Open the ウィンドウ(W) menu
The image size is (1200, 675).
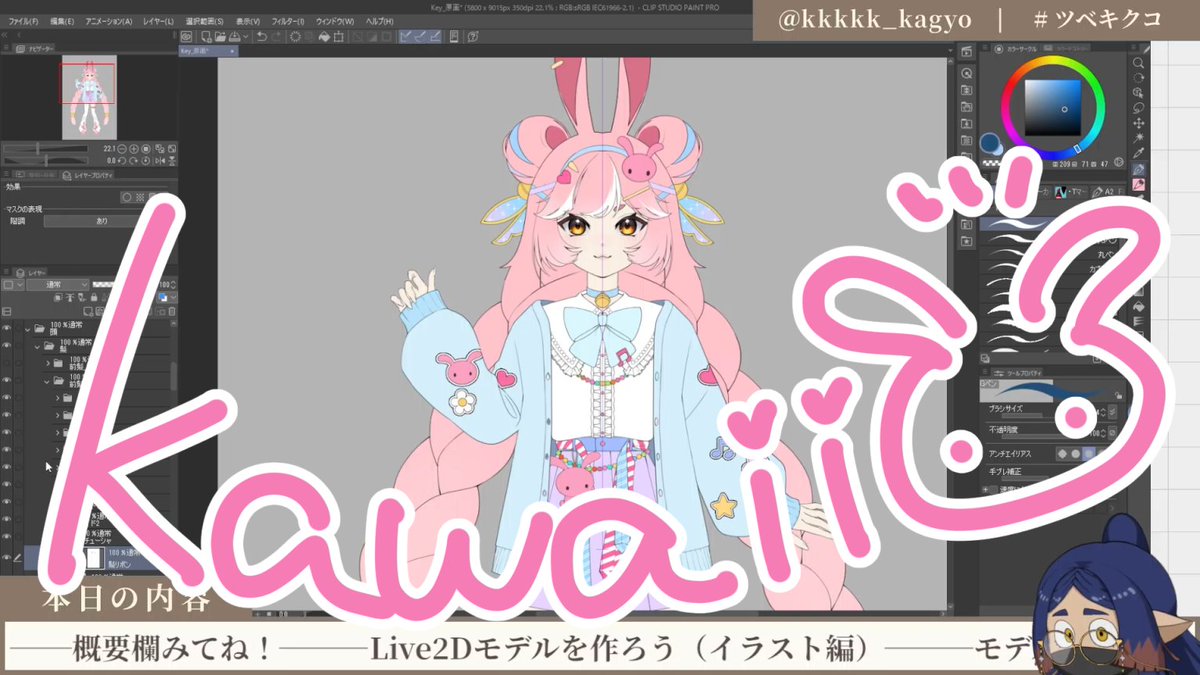click(337, 20)
